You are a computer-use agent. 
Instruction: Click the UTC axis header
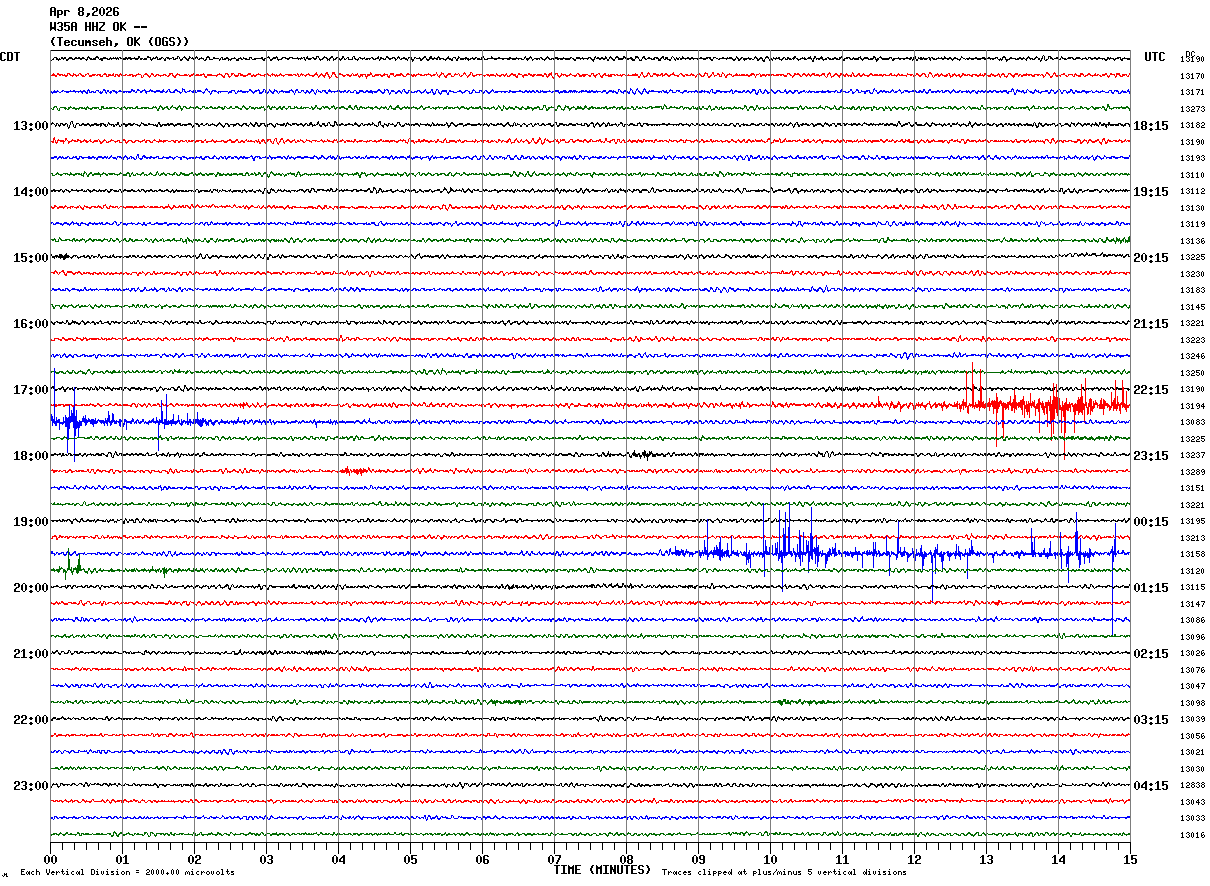(x=1155, y=57)
